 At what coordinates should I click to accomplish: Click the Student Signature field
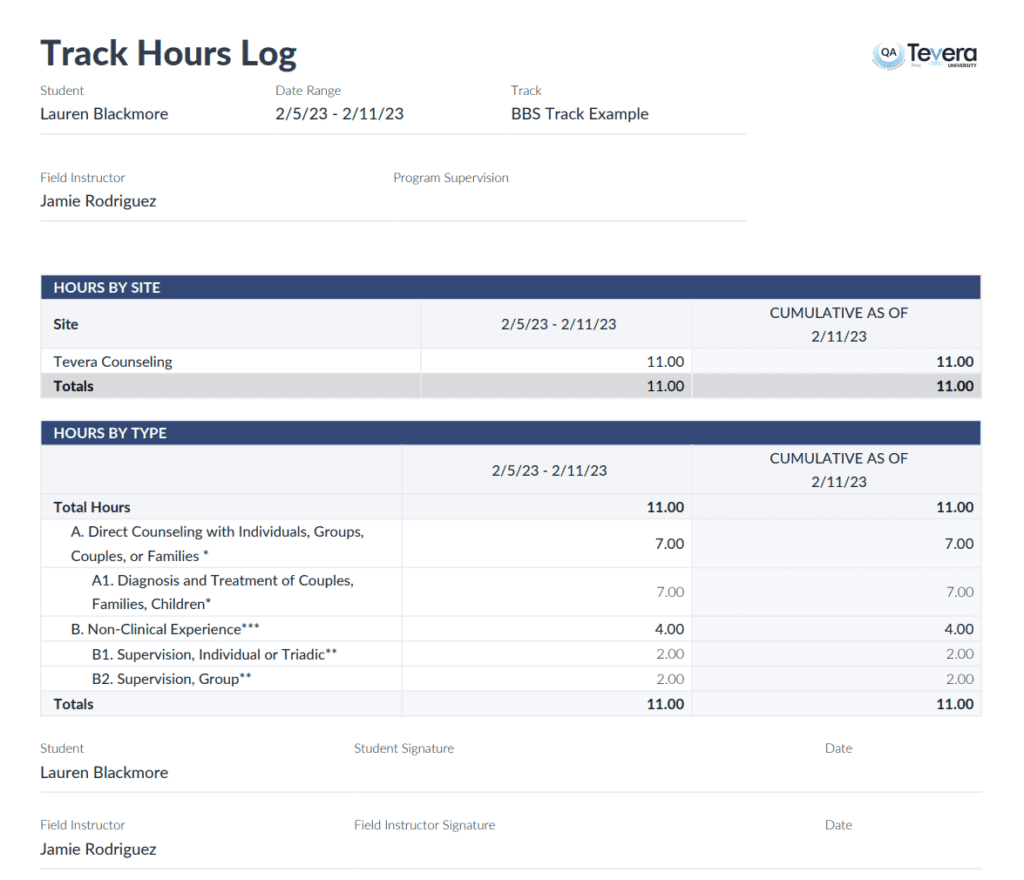pos(404,748)
